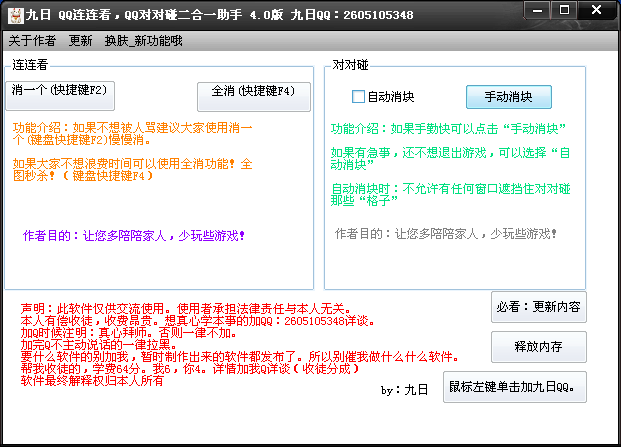This screenshot has height=447, width=621.
Task: Click red line 声明：此软件仅供交流使用
Action: click(x=186, y=308)
